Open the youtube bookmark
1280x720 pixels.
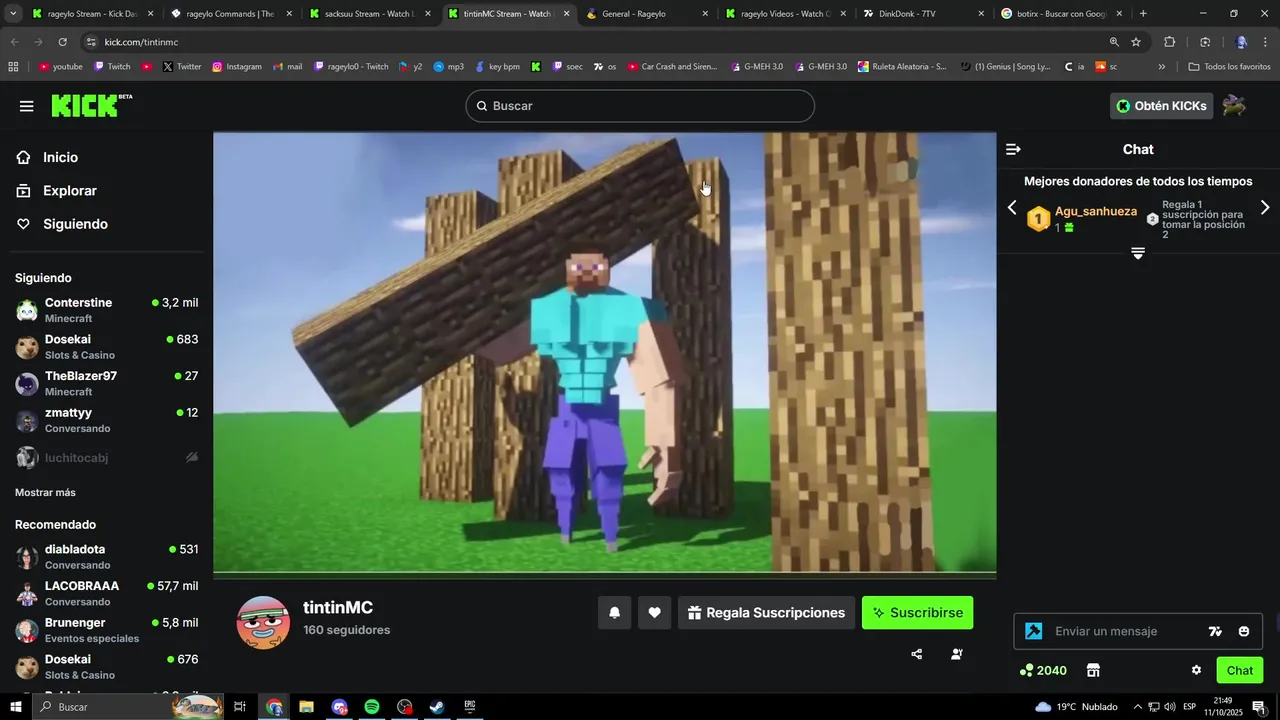point(60,67)
